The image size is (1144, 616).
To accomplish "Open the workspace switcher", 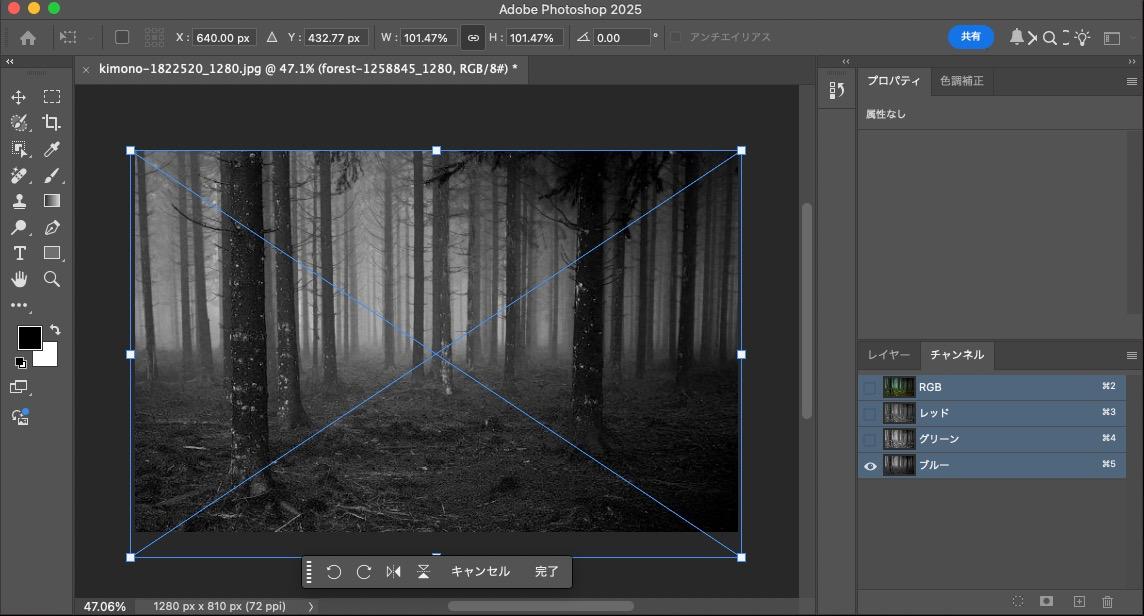I will [x=1112, y=38].
